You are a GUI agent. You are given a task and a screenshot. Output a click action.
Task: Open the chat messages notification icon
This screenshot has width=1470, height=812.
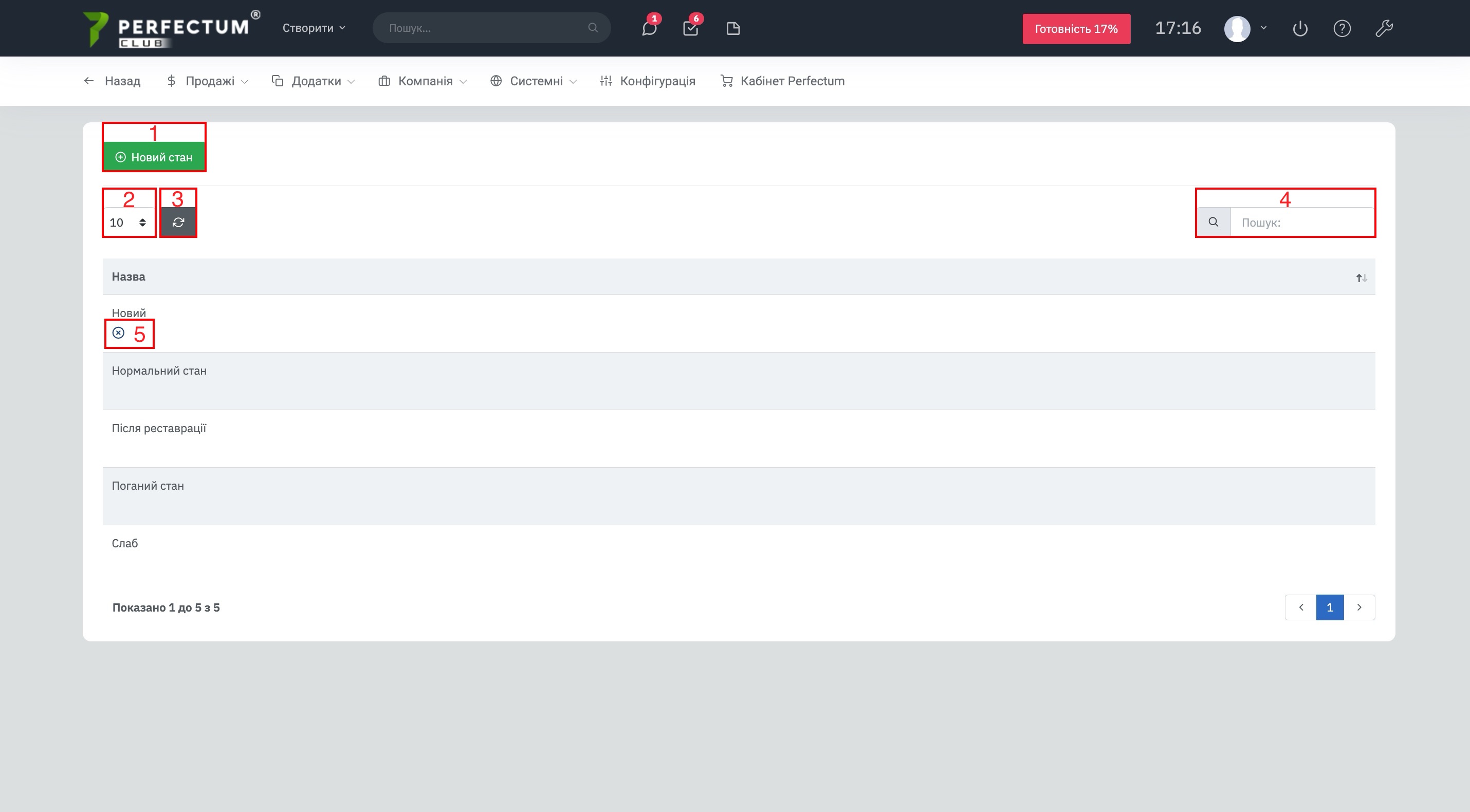649,29
